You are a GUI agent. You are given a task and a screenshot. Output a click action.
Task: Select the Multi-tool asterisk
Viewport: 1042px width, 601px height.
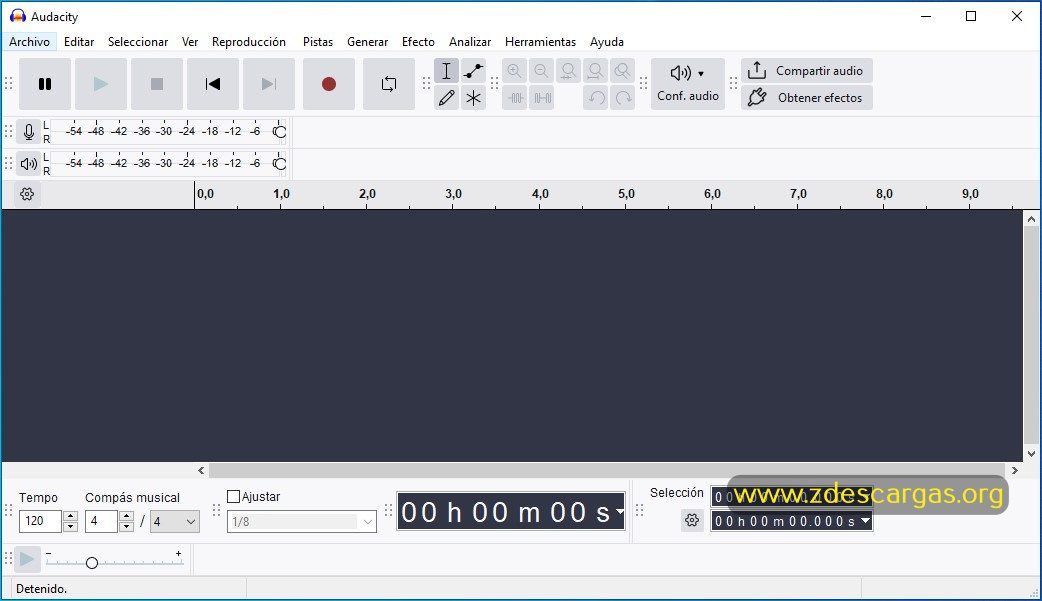[x=473, y=98]
